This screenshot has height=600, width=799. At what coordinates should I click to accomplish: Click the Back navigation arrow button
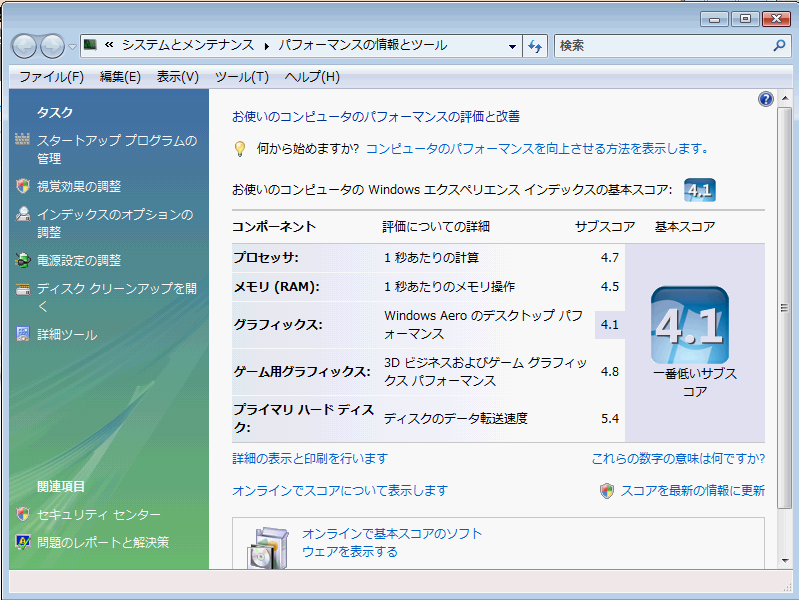(x=25, y=46)
